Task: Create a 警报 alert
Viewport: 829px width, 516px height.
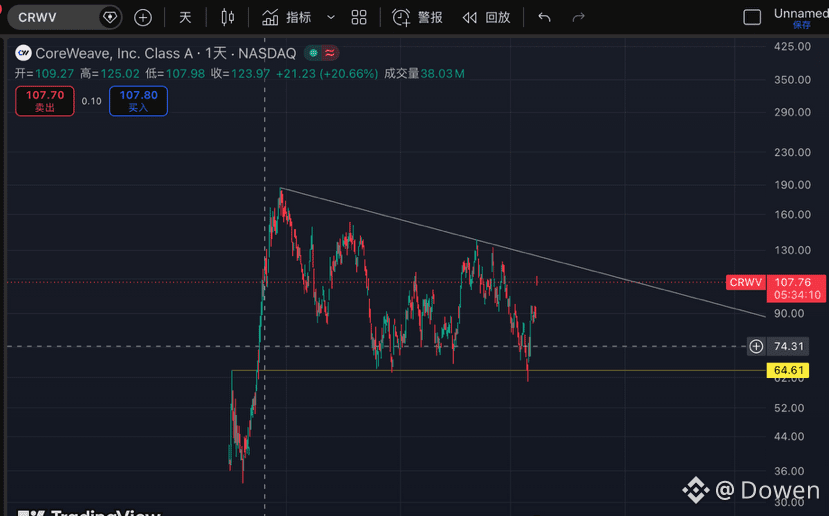Action: 418,17
